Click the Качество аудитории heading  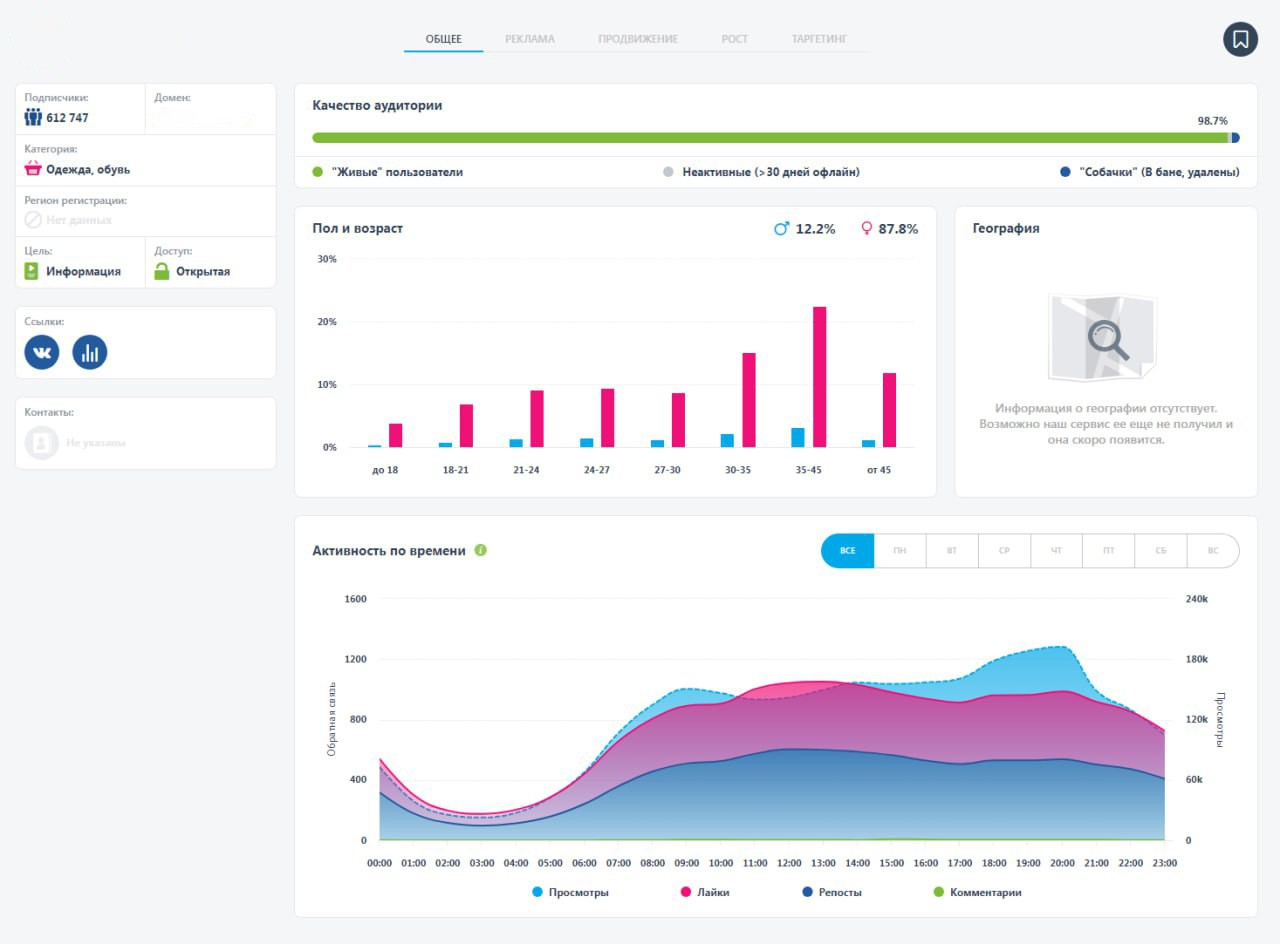(x=377, y=105)
